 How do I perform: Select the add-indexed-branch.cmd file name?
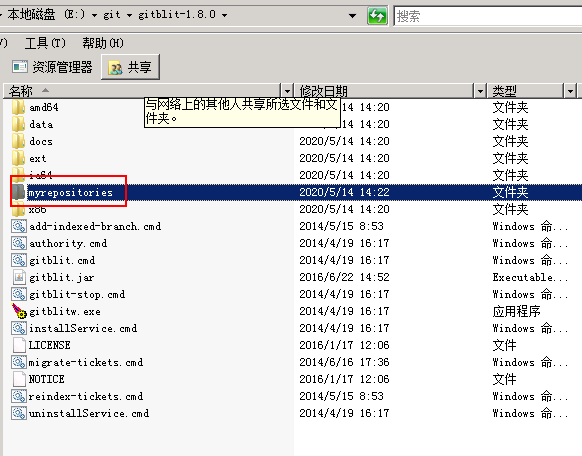(95, 226)
